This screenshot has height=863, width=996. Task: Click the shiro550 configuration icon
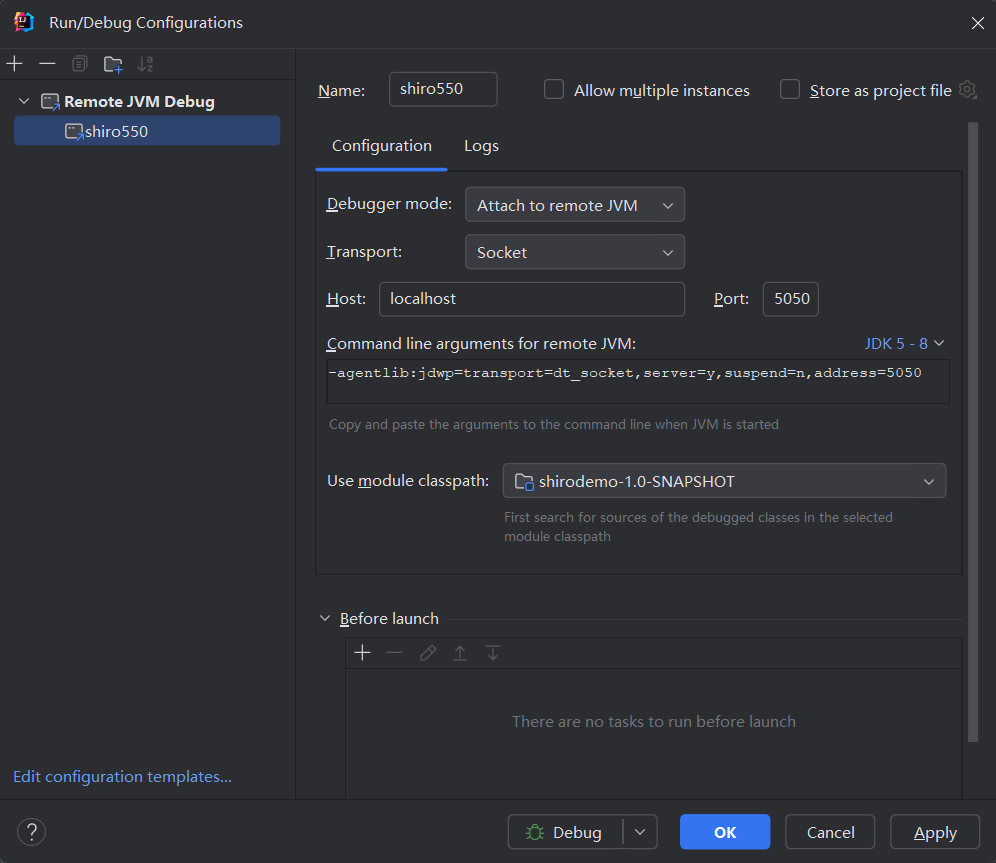coord(74,131)
